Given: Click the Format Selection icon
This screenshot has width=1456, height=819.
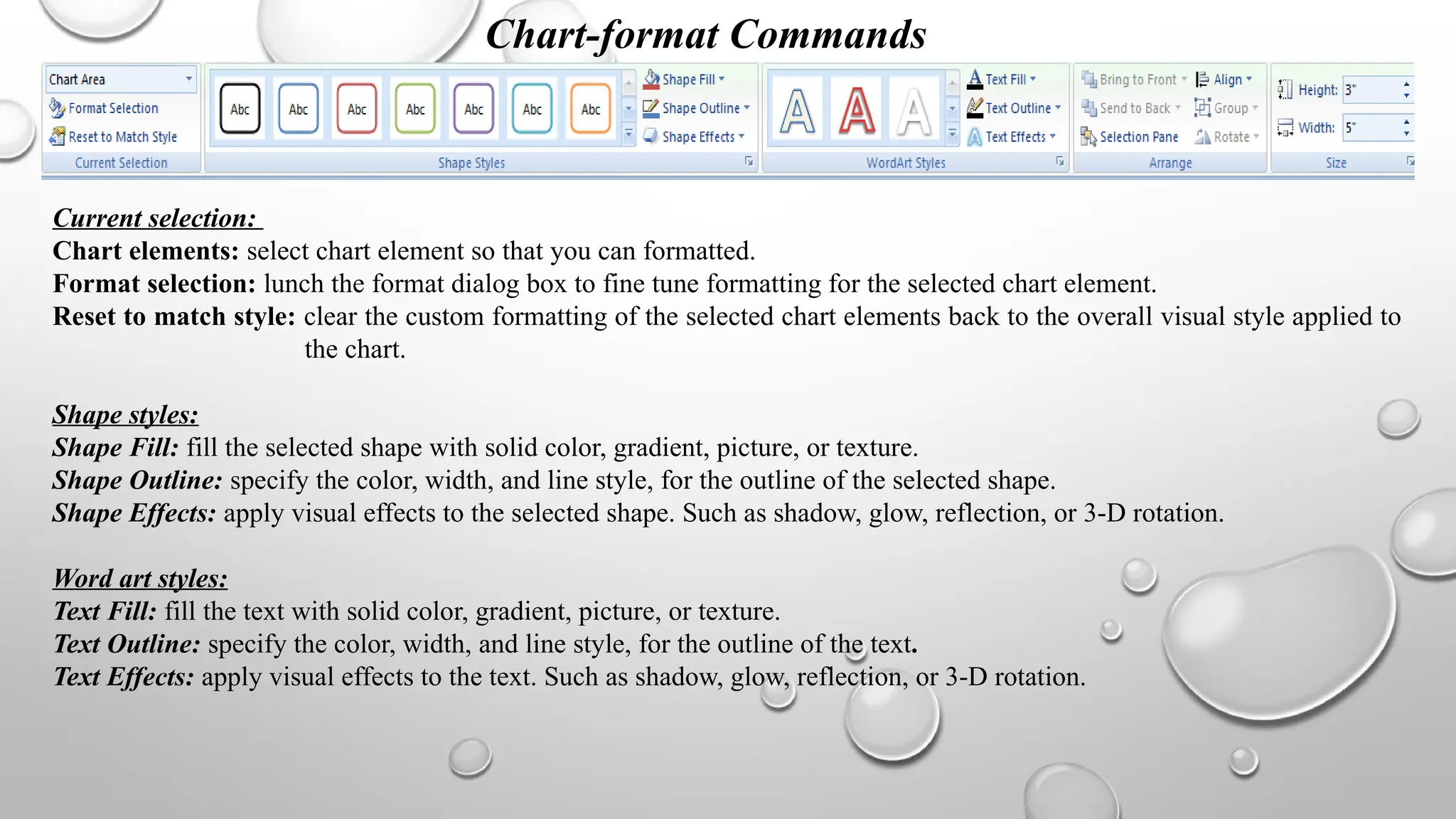Looking at the screenshot, I should tap(57, 108).
